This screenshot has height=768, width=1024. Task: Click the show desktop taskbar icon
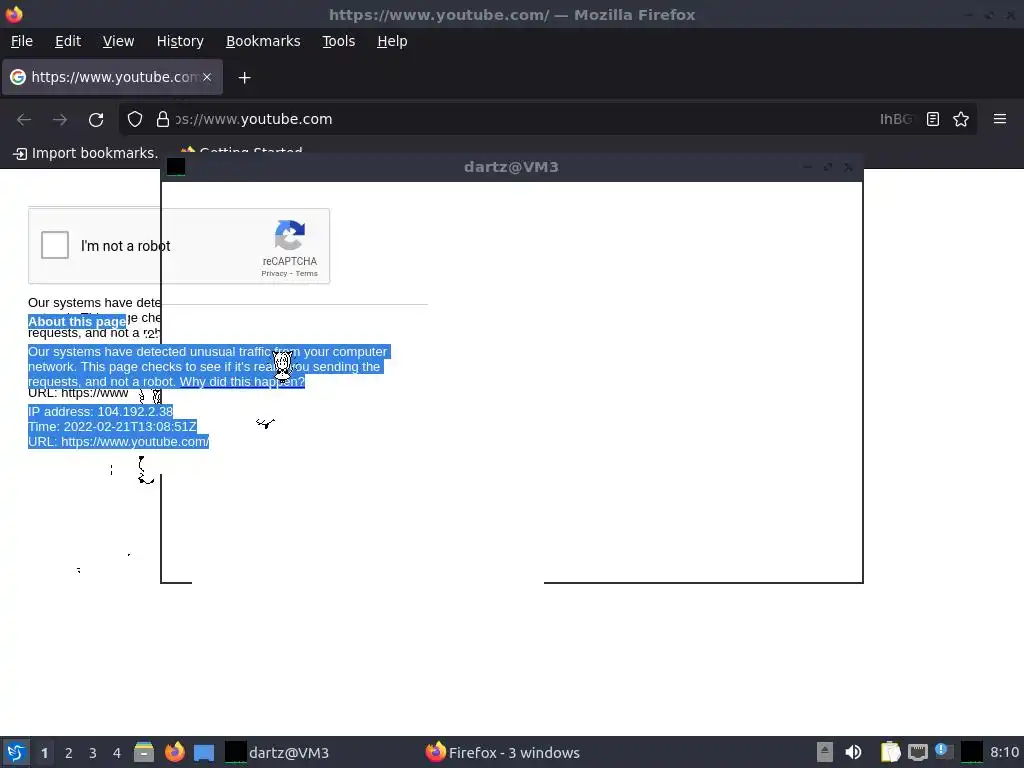(x=204, y=753)
